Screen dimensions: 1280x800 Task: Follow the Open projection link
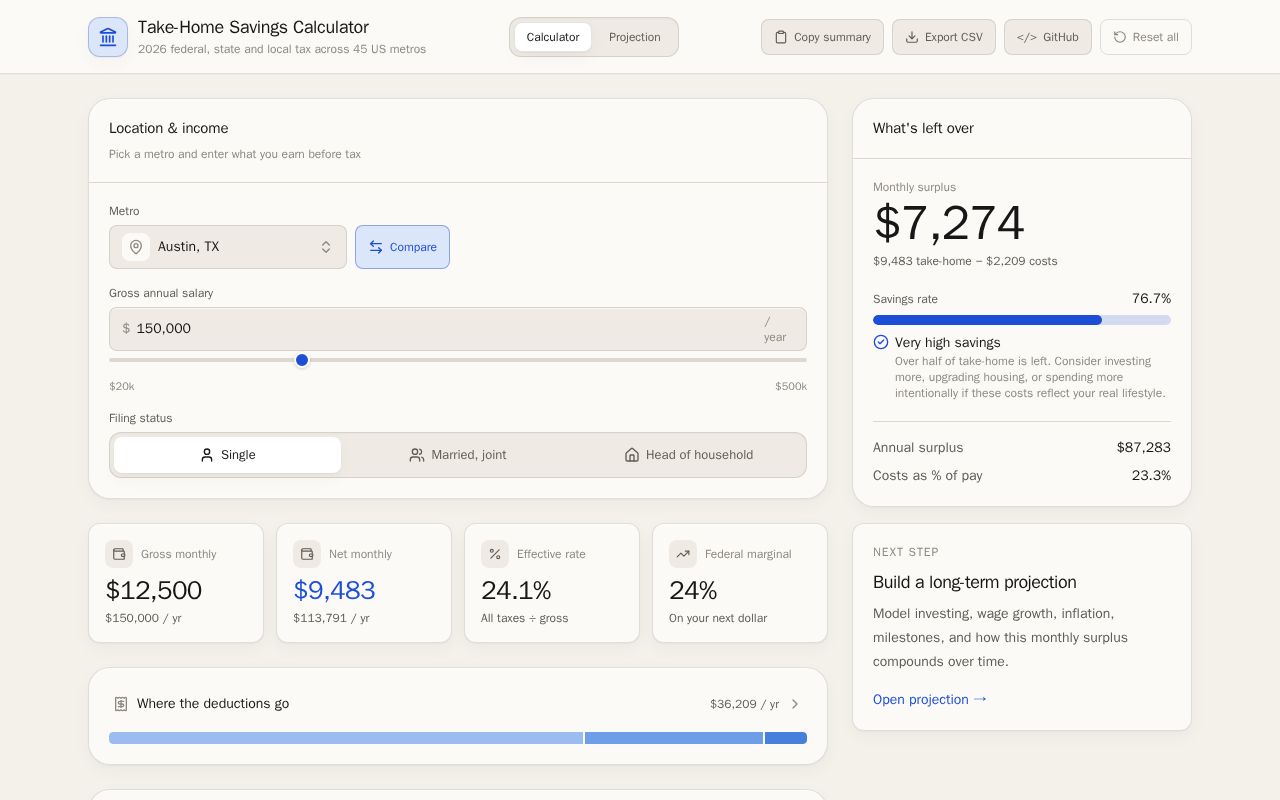(x=930, y=699)
